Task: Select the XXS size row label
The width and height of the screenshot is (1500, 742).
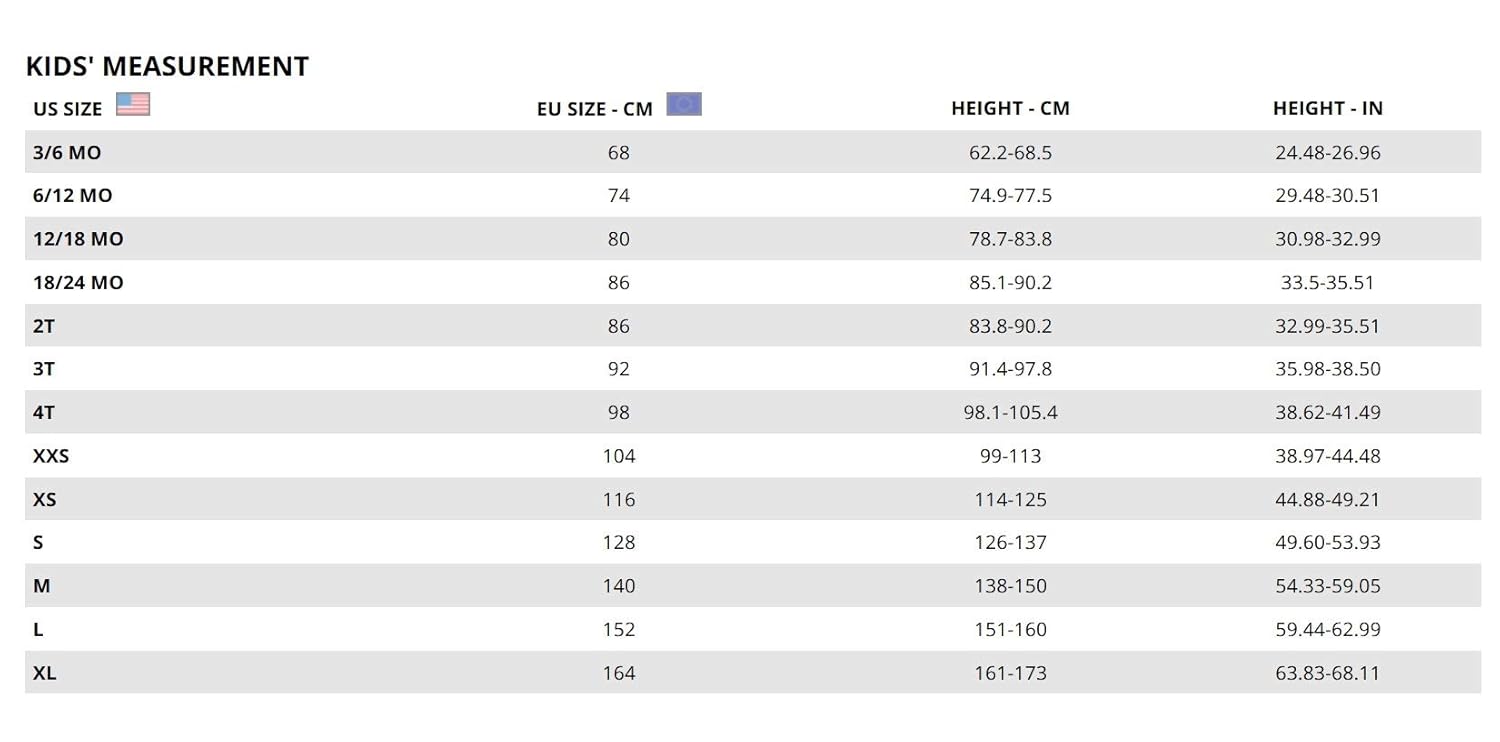Action: click(51, 456)
